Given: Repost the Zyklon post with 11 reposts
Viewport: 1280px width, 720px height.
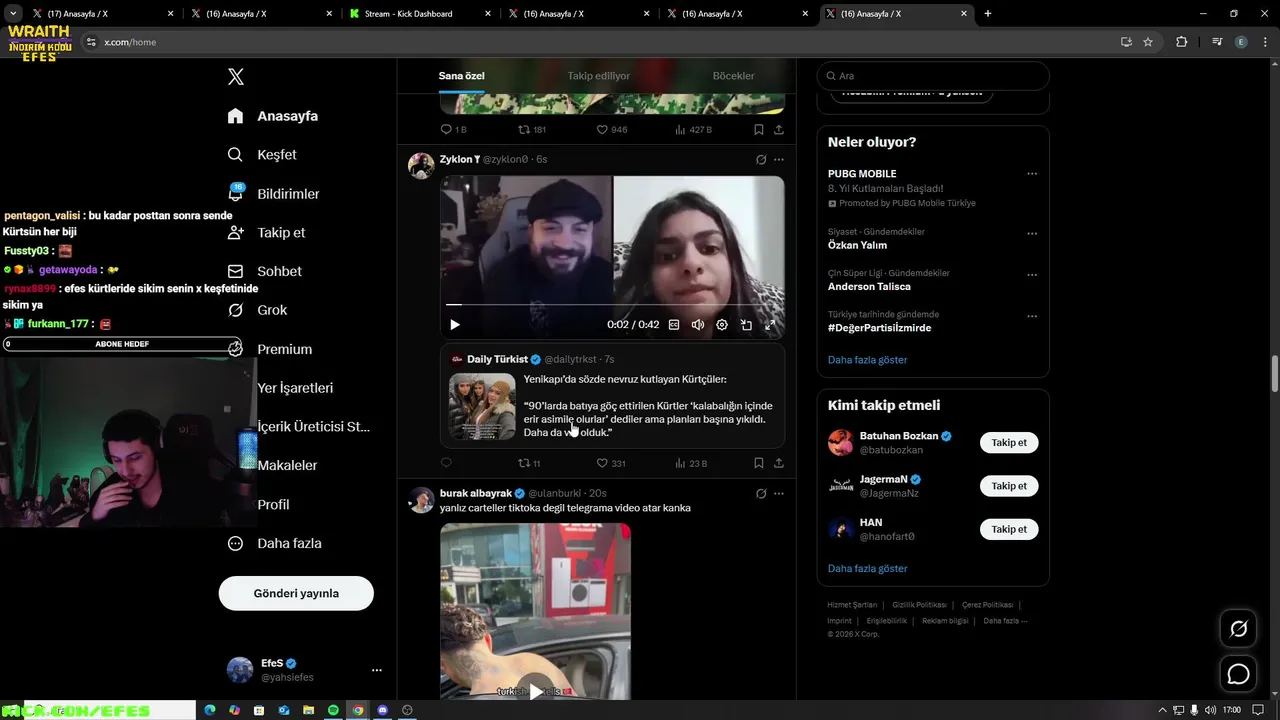Looking at the screenshot, I should [x=529, y=463].
